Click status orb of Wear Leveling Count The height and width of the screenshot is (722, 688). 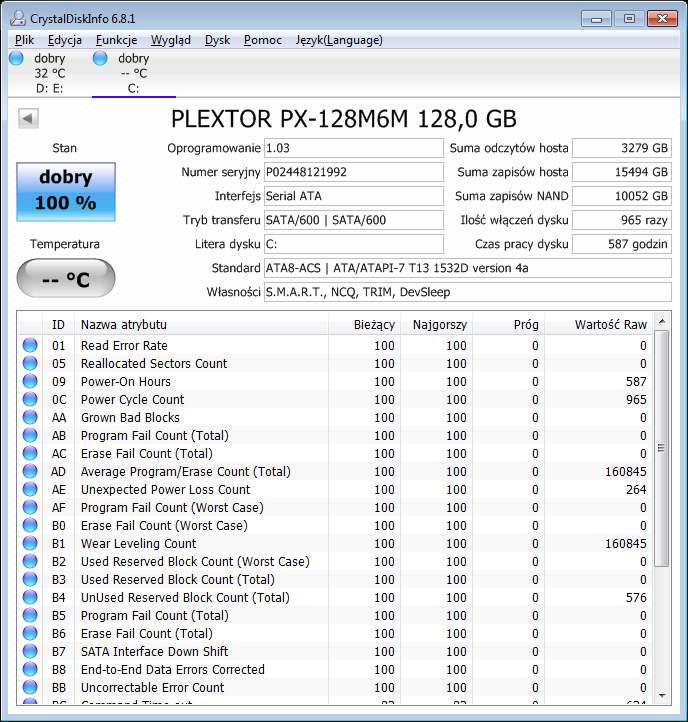click(x=30, y=543)
